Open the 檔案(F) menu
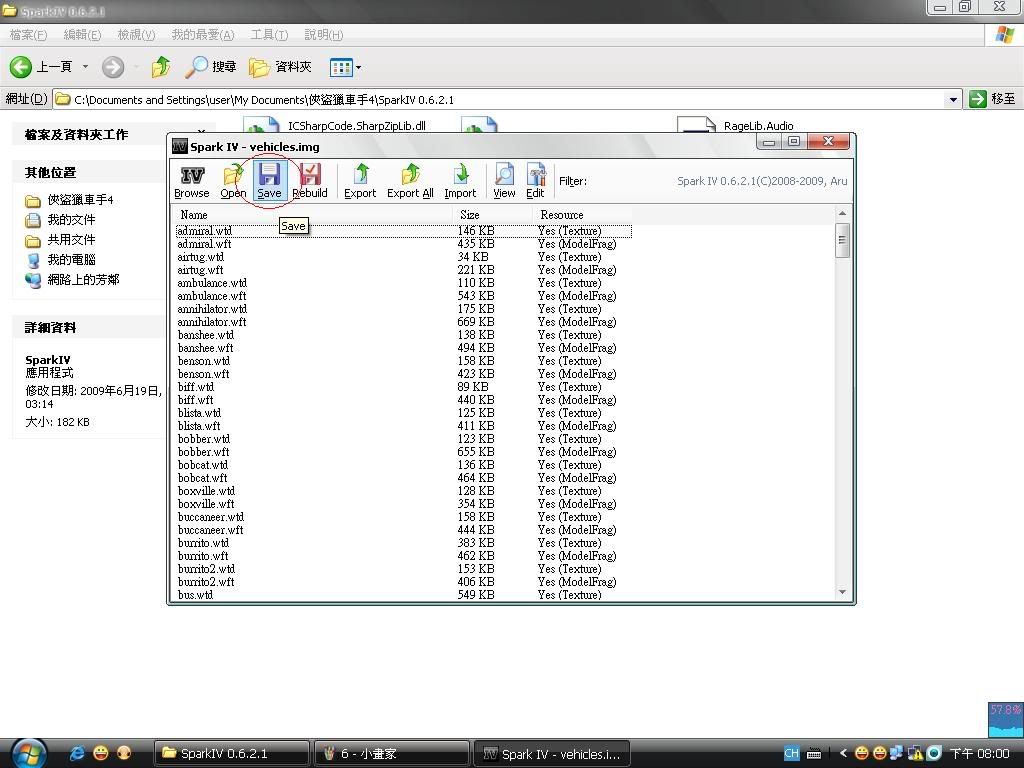 [x=28, y=35]
